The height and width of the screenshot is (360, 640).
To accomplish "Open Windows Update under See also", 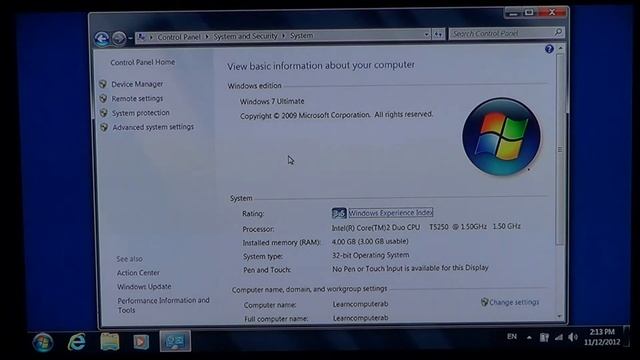I will tap(144, 287).
